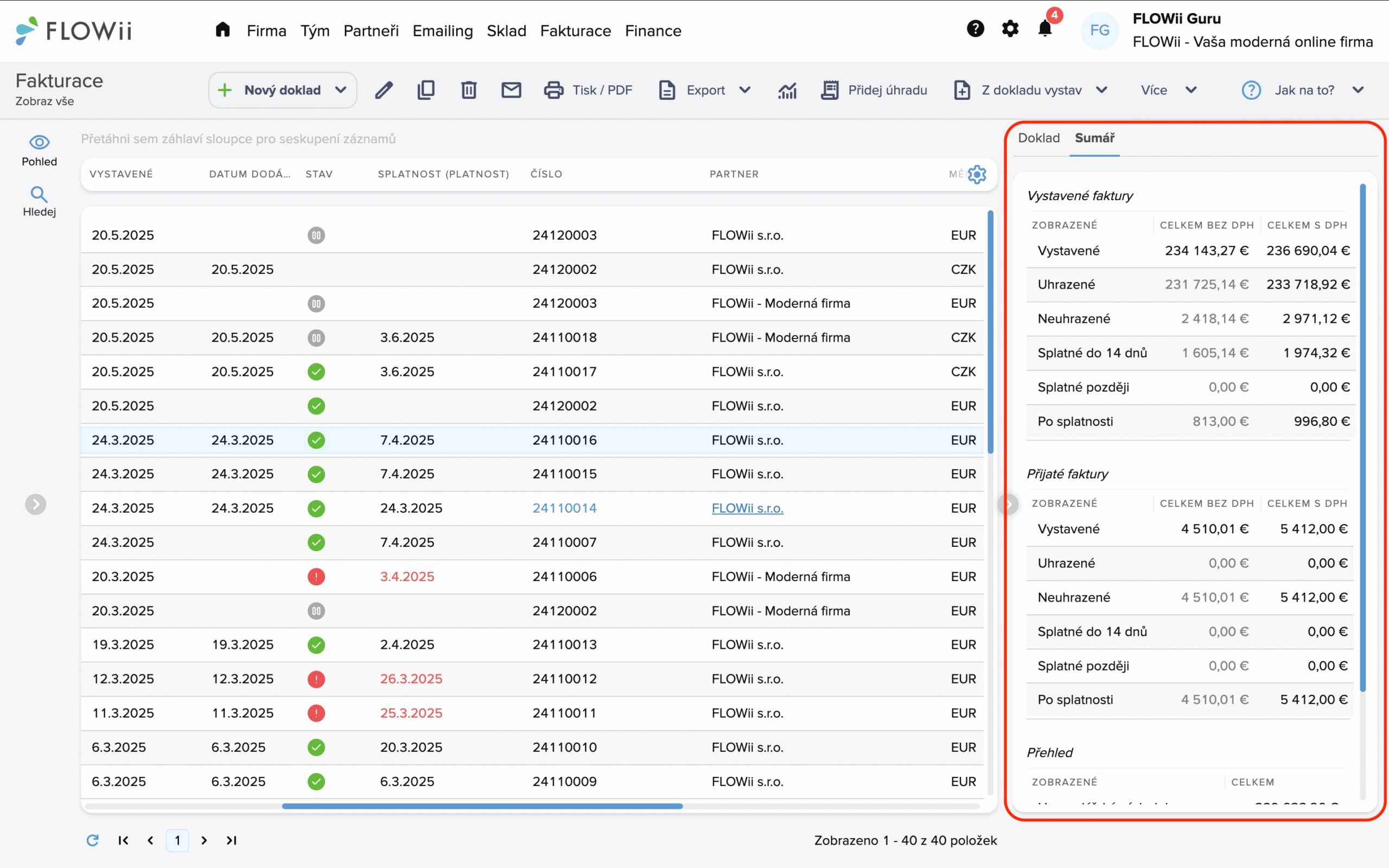Sort by SPLATNOST (PLATNOST) column header
The height and width of the screenshot is (868, 1389).
pyautogui.click(x=443, y=174)
